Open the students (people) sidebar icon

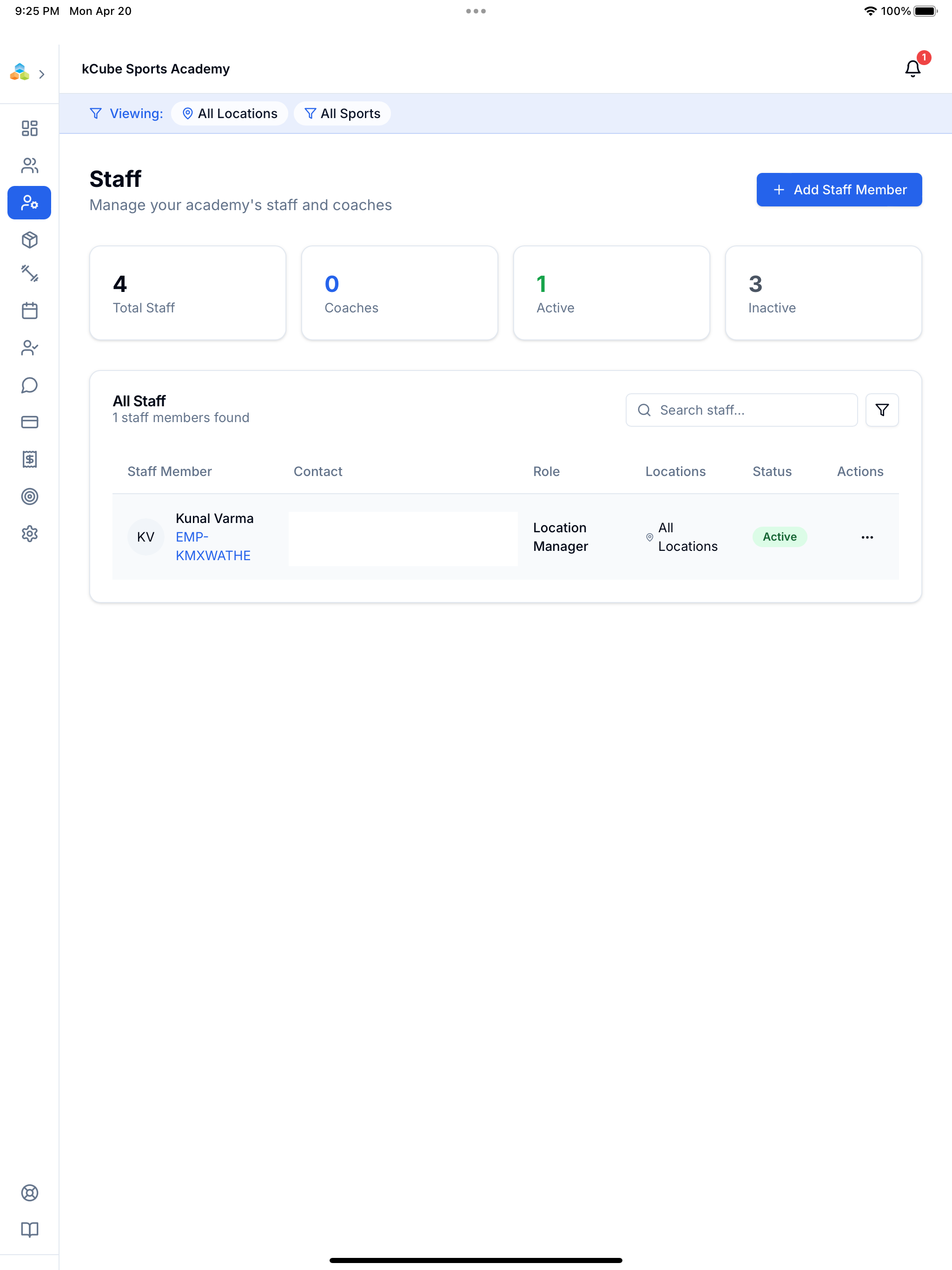29,165
